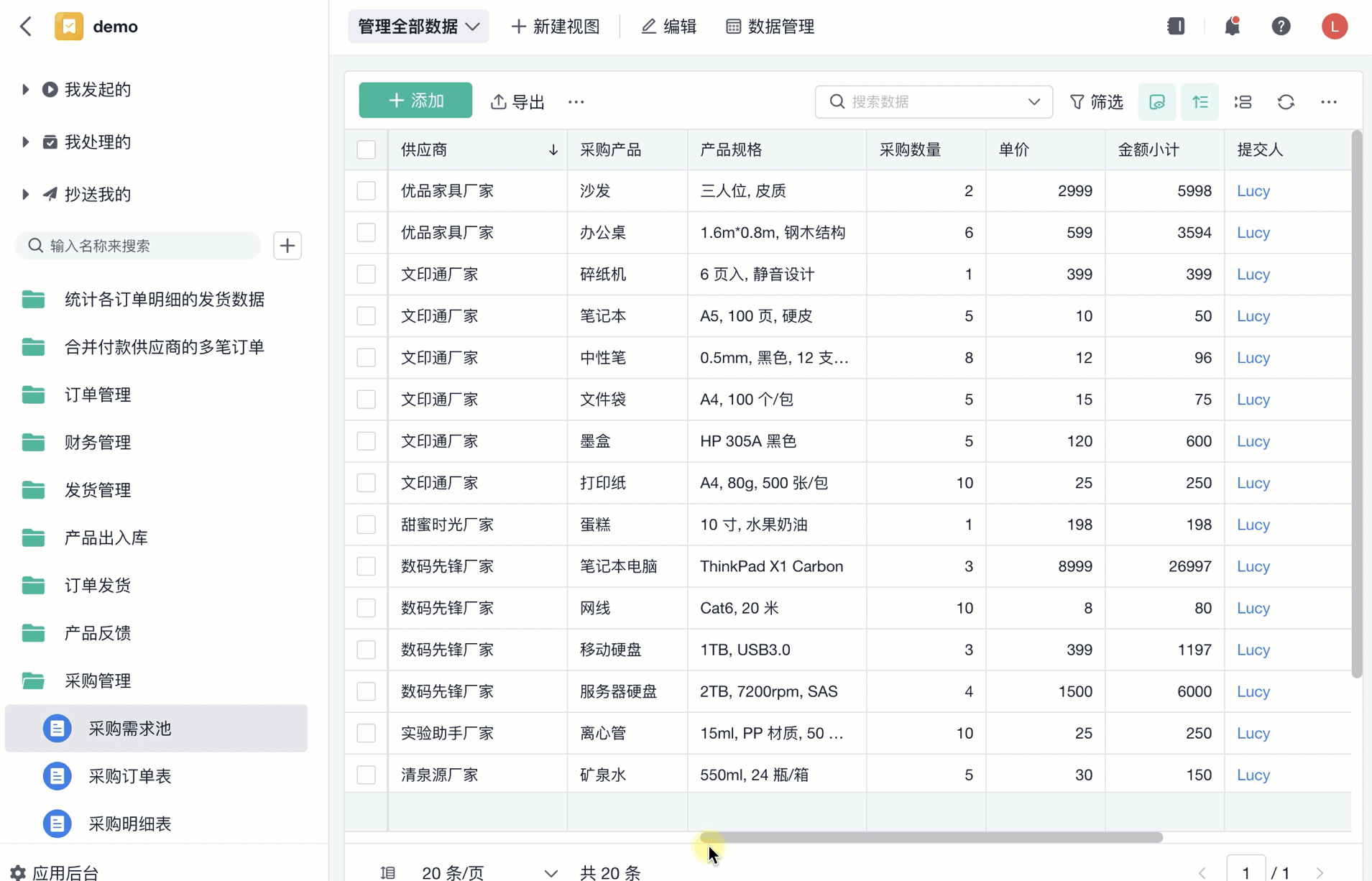This screenshot has width=1372, height=881.
Task: Click the horizontal scrollbar under the table
Action: [x=931, y=838]
